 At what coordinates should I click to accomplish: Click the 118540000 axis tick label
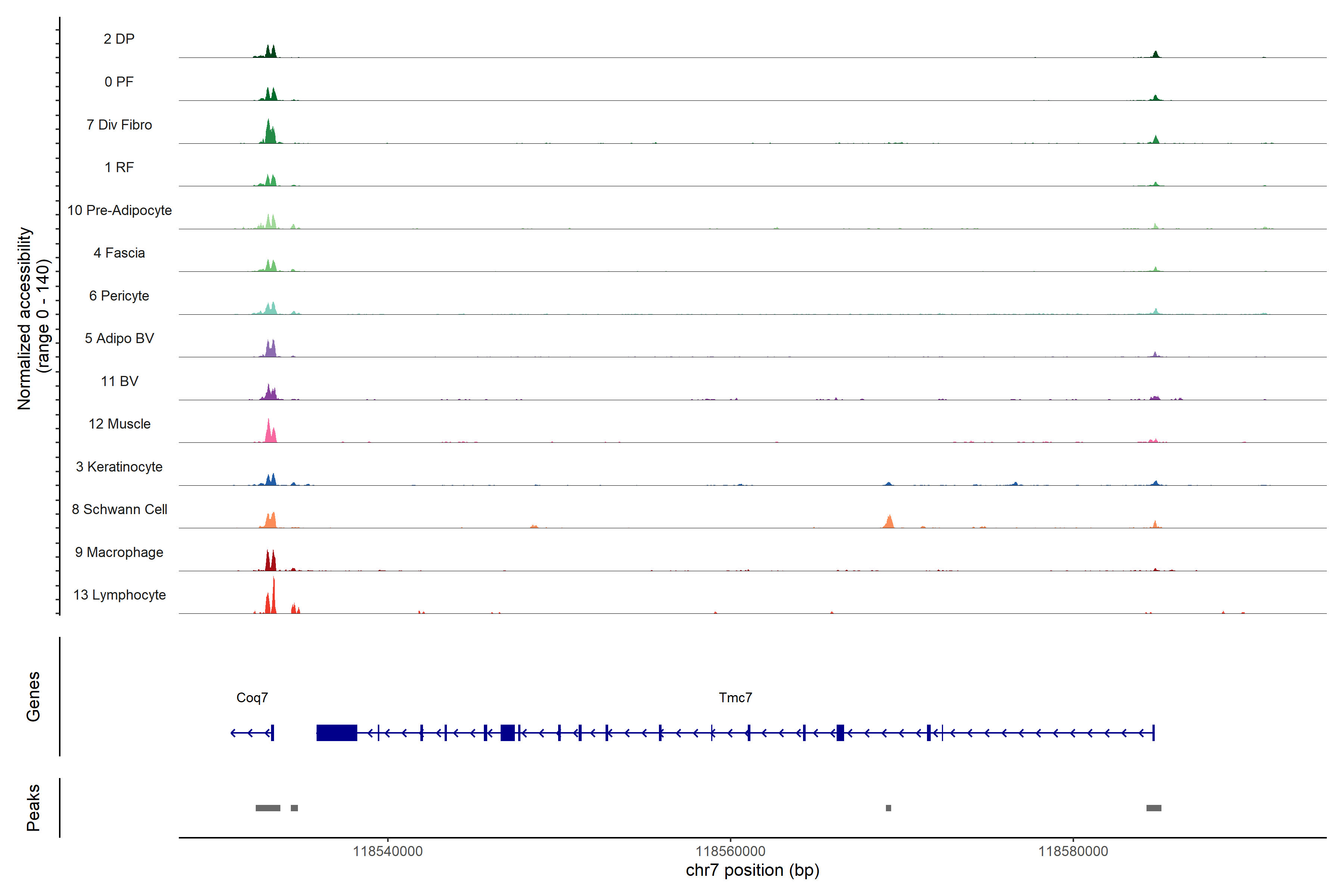coord(388,852)
